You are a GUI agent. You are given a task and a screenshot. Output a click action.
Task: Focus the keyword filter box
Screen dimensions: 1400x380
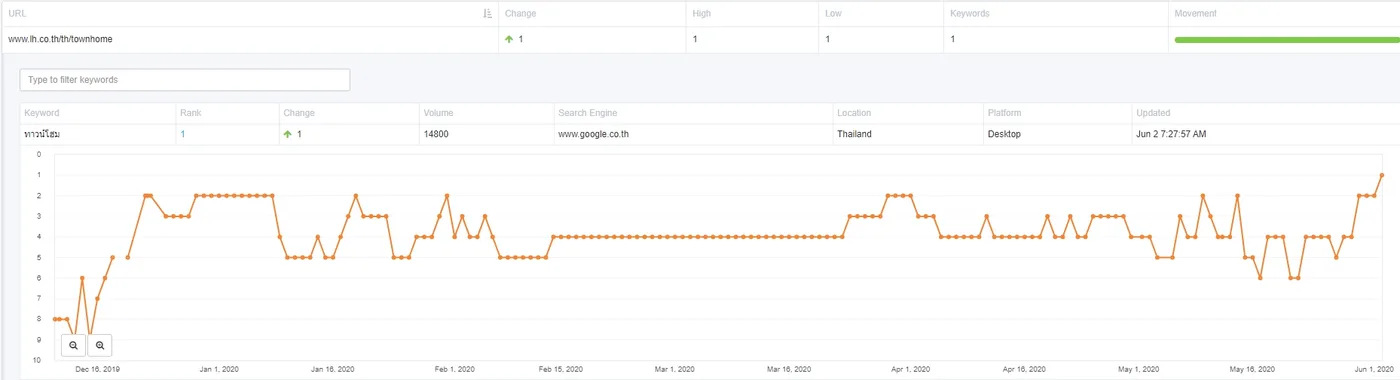[185, 80]
